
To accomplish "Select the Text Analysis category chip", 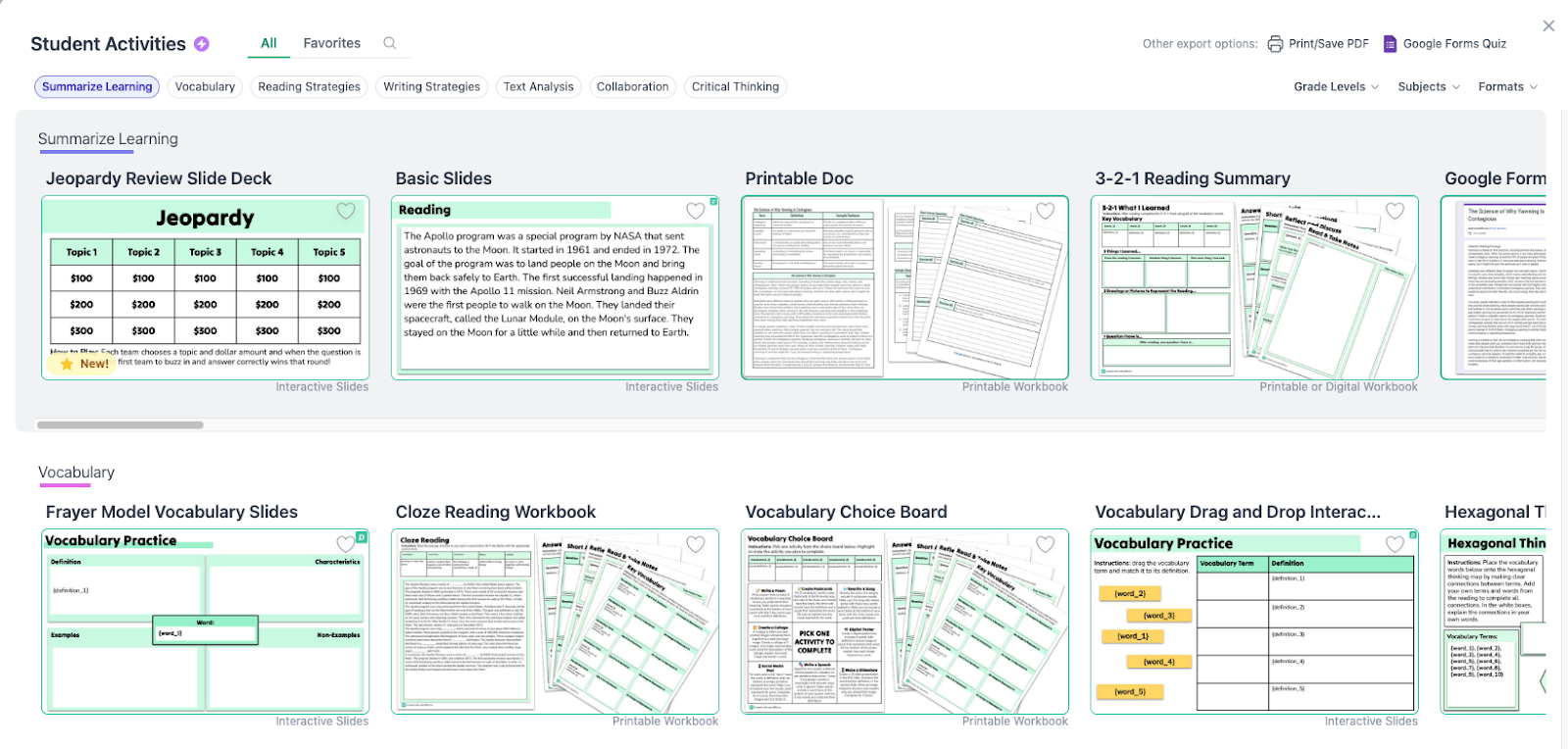I will [539, 87].
